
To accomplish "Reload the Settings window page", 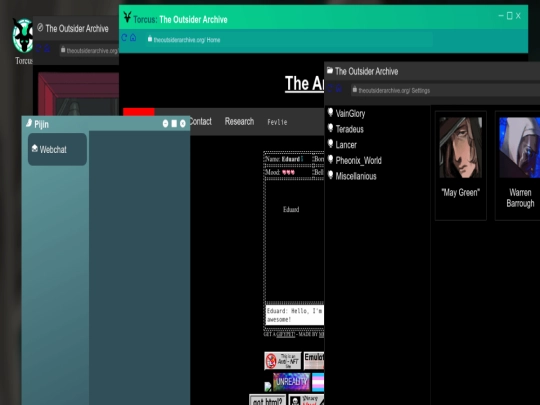I will [x=330, y=89].
